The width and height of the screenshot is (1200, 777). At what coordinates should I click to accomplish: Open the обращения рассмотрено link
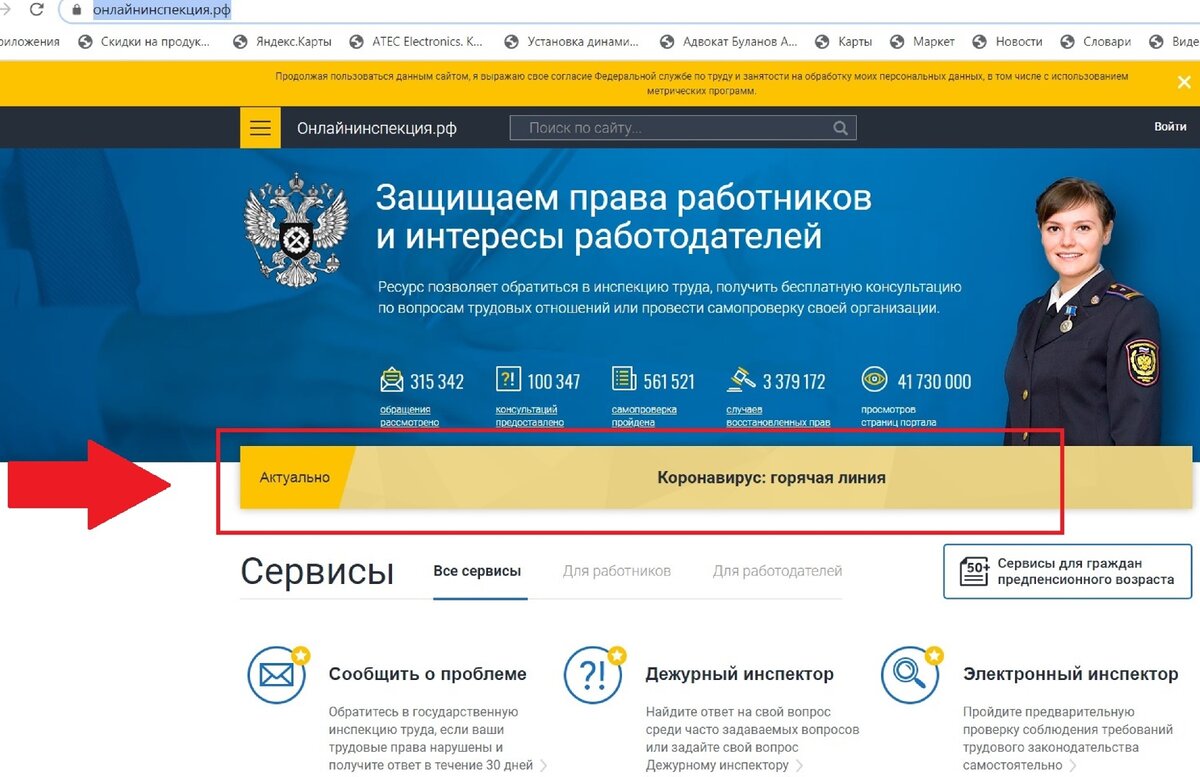tap(409, 415)
